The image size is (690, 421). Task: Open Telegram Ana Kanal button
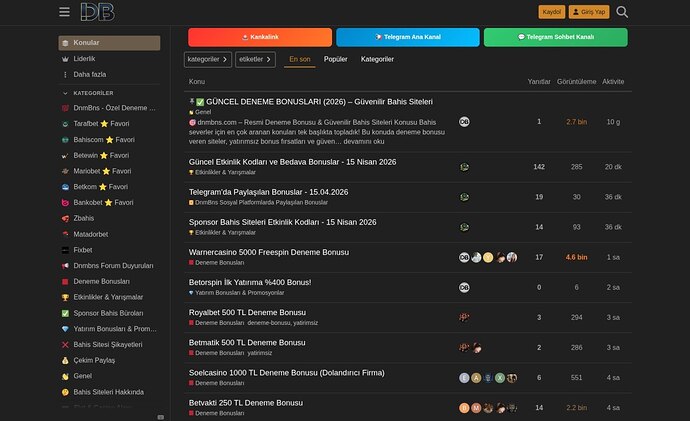[408, 37]
